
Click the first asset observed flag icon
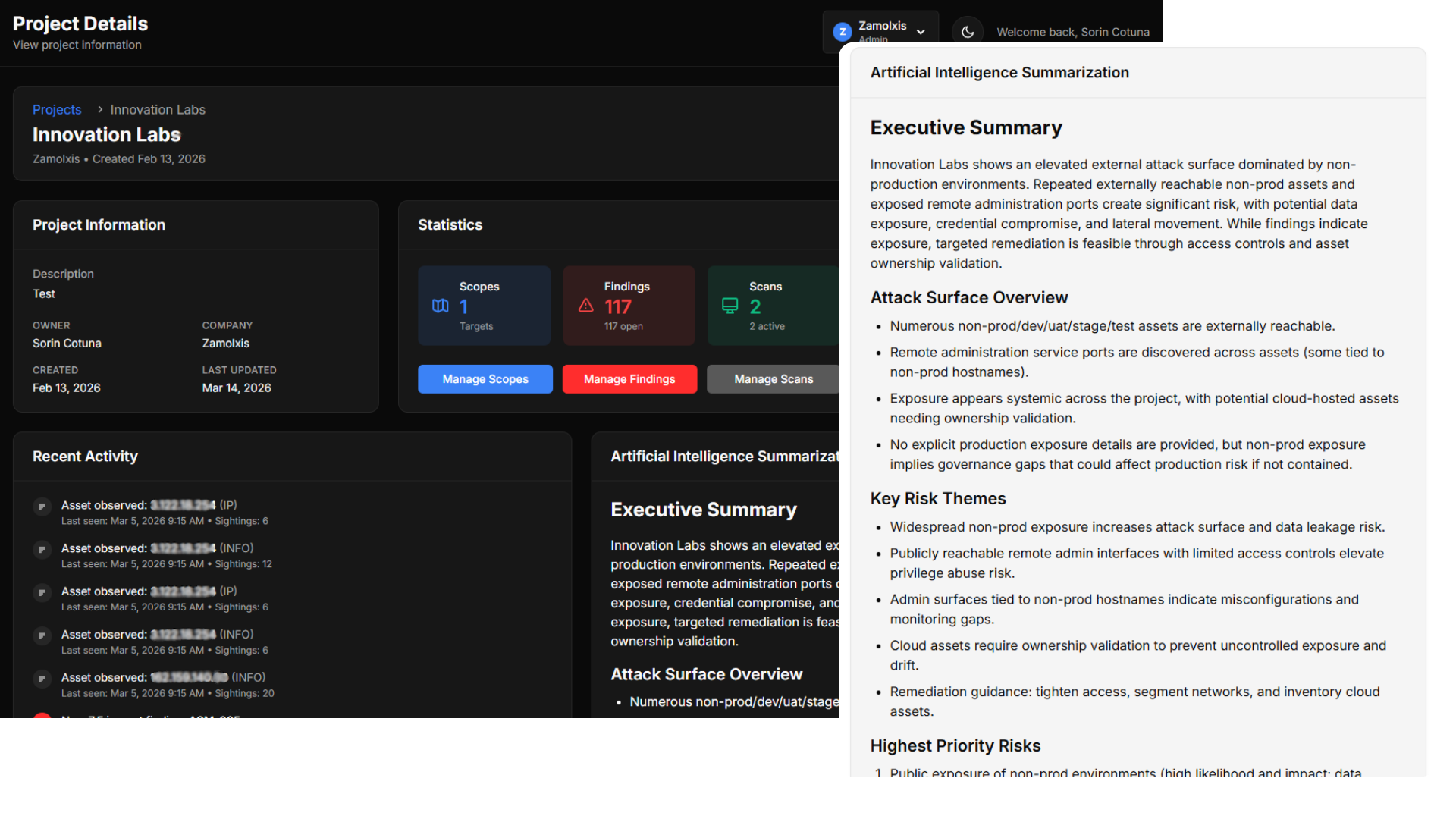pyautogui.click(x=42, y=506)
